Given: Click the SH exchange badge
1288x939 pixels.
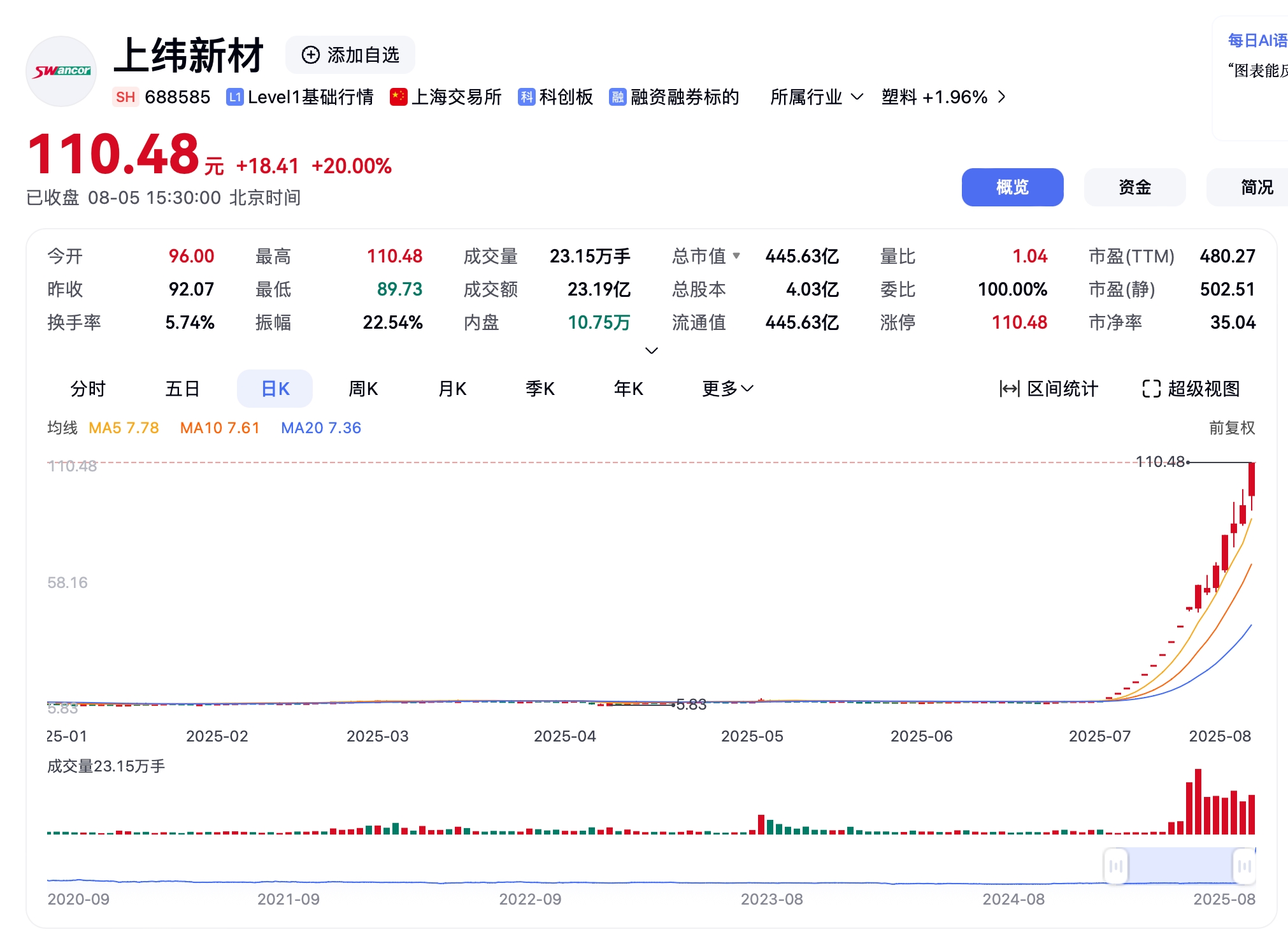Looking at the screenshot, I should coord(125,97).
